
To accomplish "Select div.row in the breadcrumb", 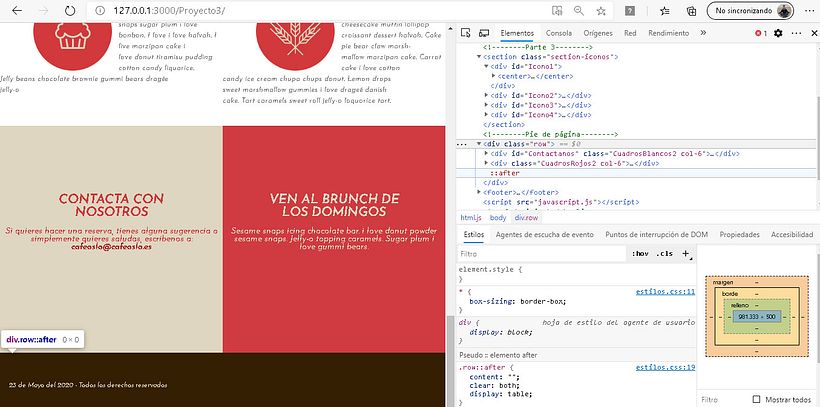I will click(526, 218).
